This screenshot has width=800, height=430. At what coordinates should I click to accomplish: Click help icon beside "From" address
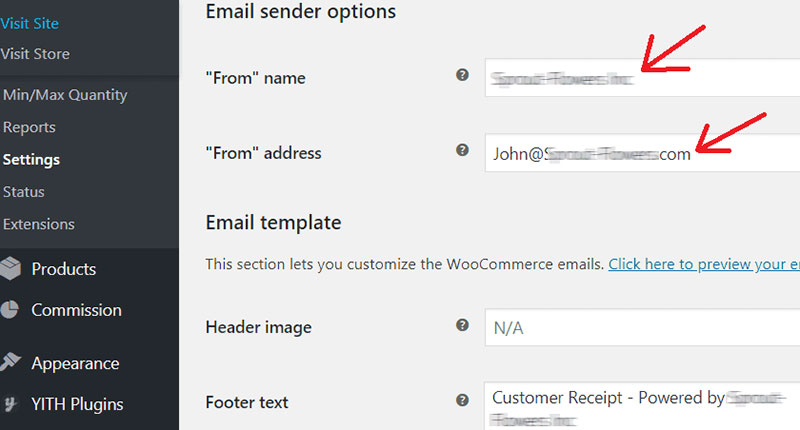coord(462,150)
